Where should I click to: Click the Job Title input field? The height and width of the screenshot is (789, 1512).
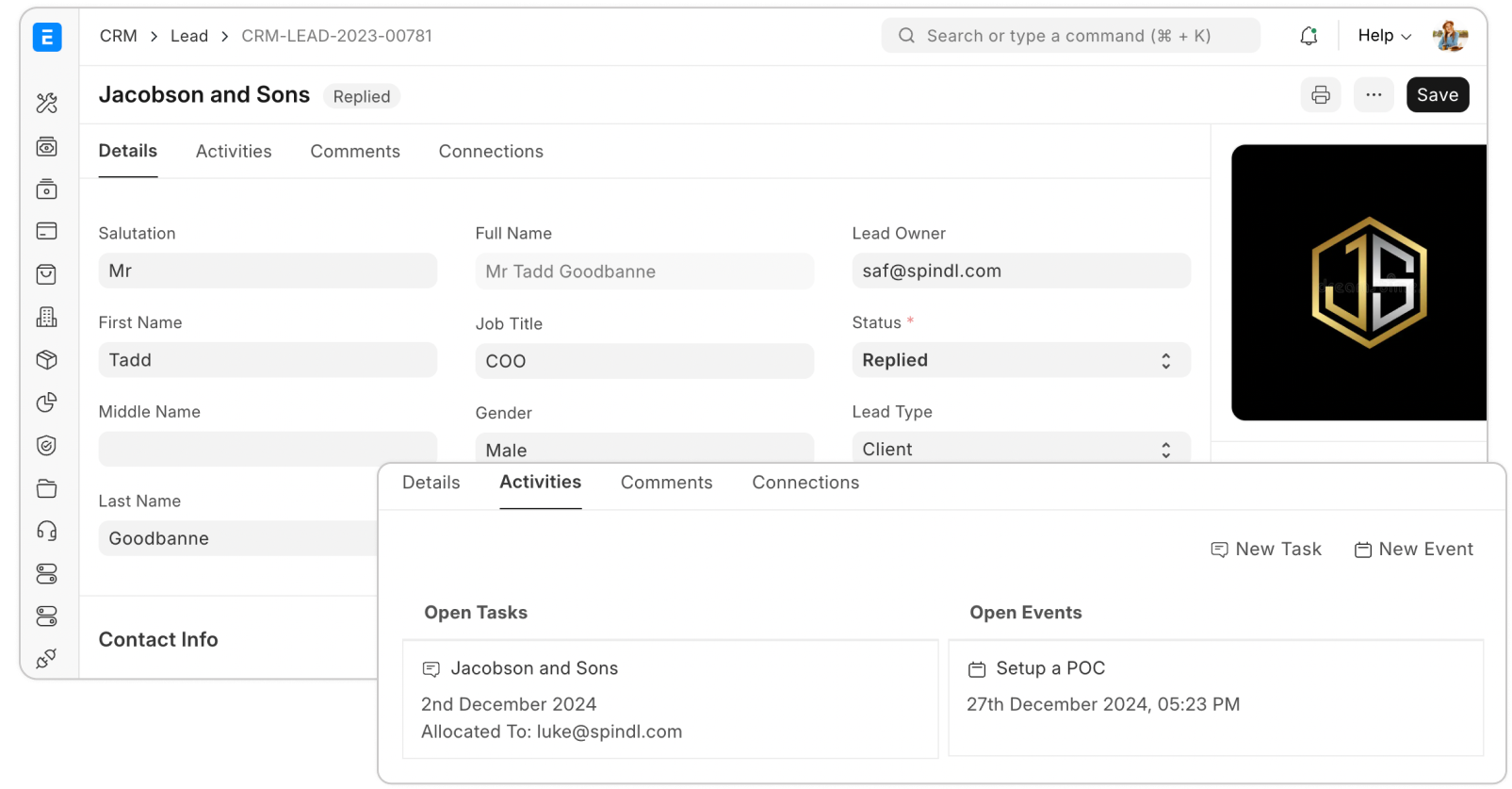click(x=643, y=361)
